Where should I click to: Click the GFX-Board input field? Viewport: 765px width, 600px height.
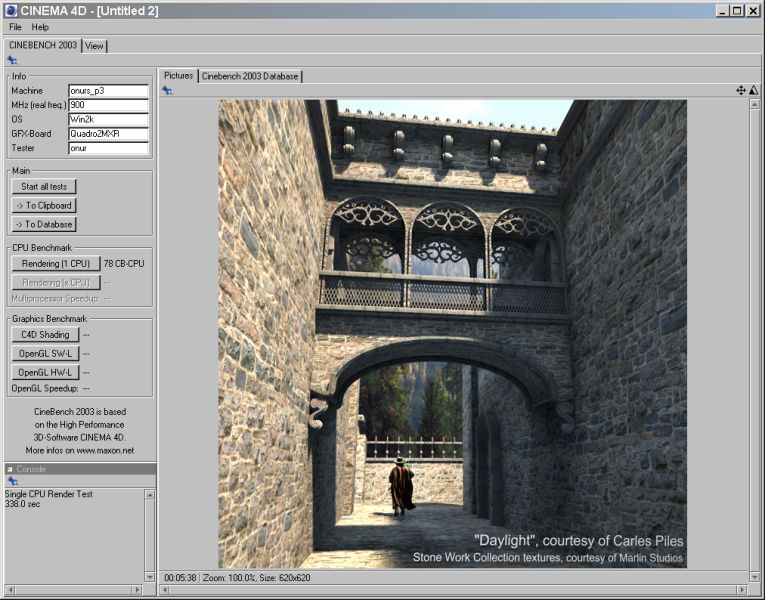pyautogui.click(x=108, y=134)
